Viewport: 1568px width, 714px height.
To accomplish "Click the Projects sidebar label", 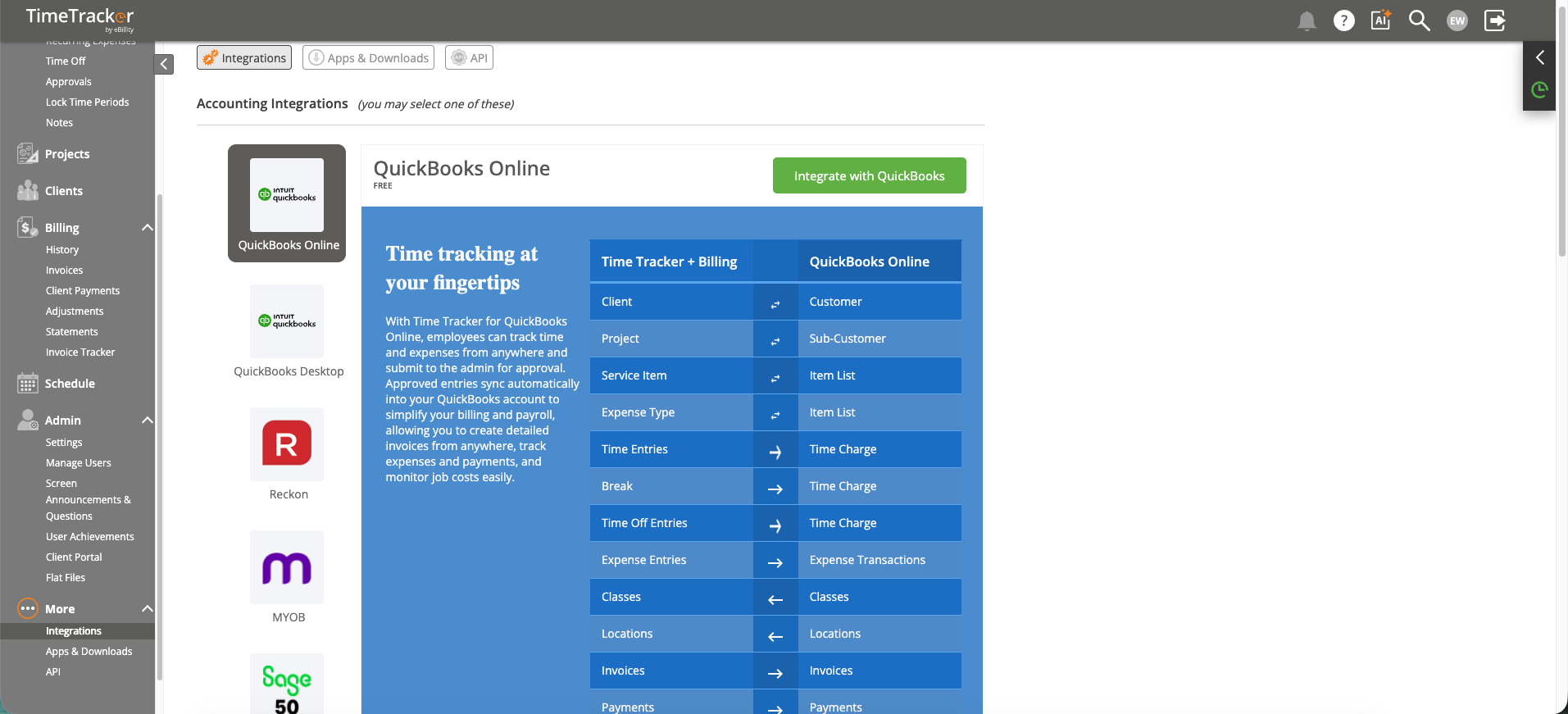I will (x=67, y=154).
